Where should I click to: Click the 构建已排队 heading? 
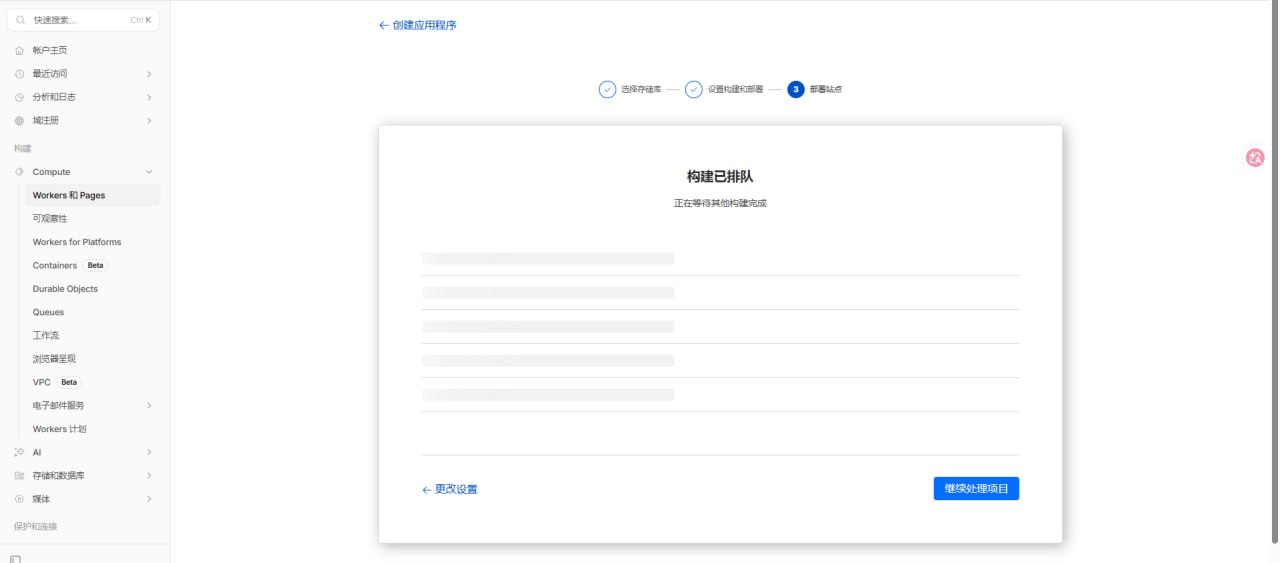point(720,177)
